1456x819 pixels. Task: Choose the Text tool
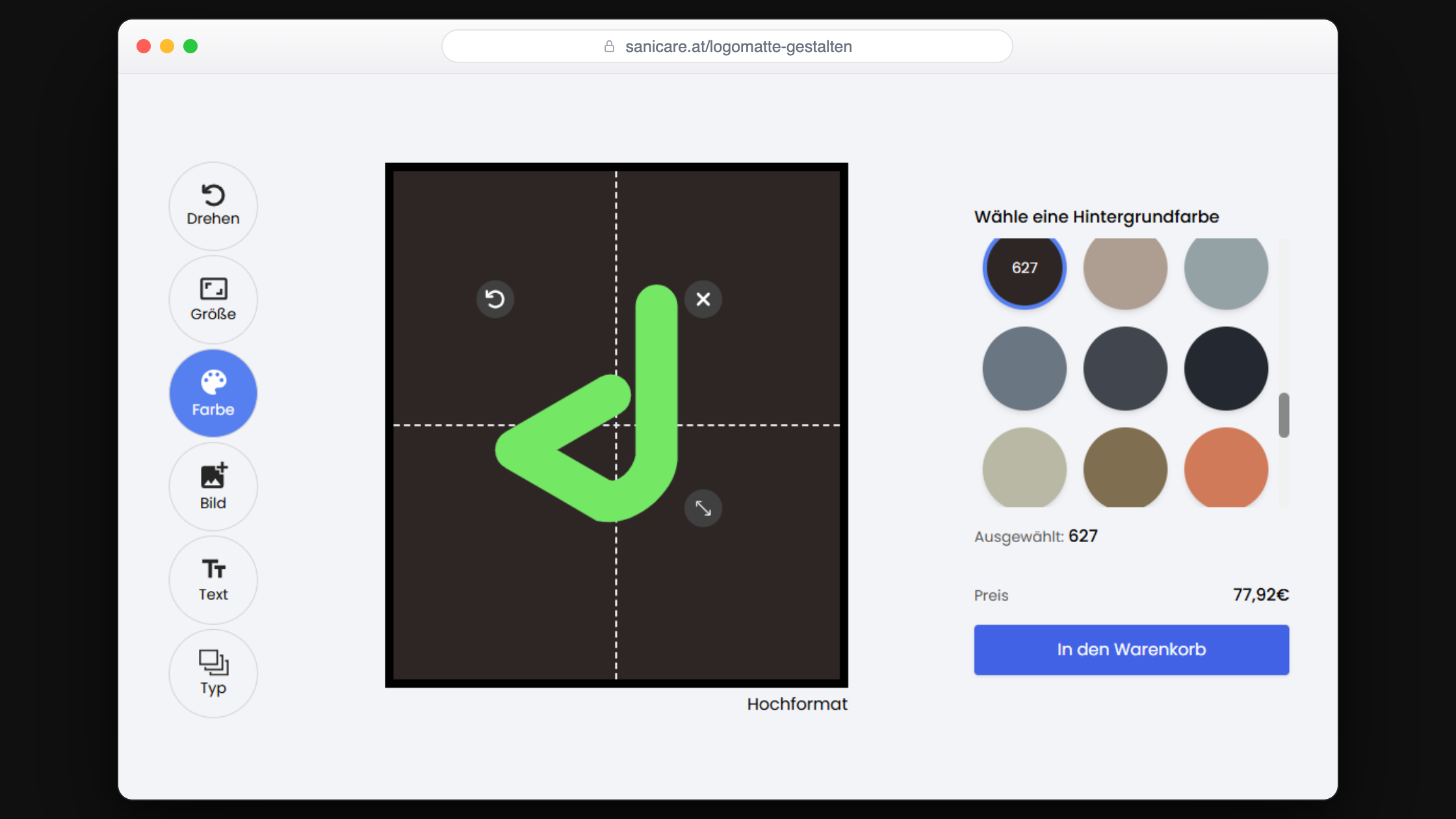pos(213,580)
